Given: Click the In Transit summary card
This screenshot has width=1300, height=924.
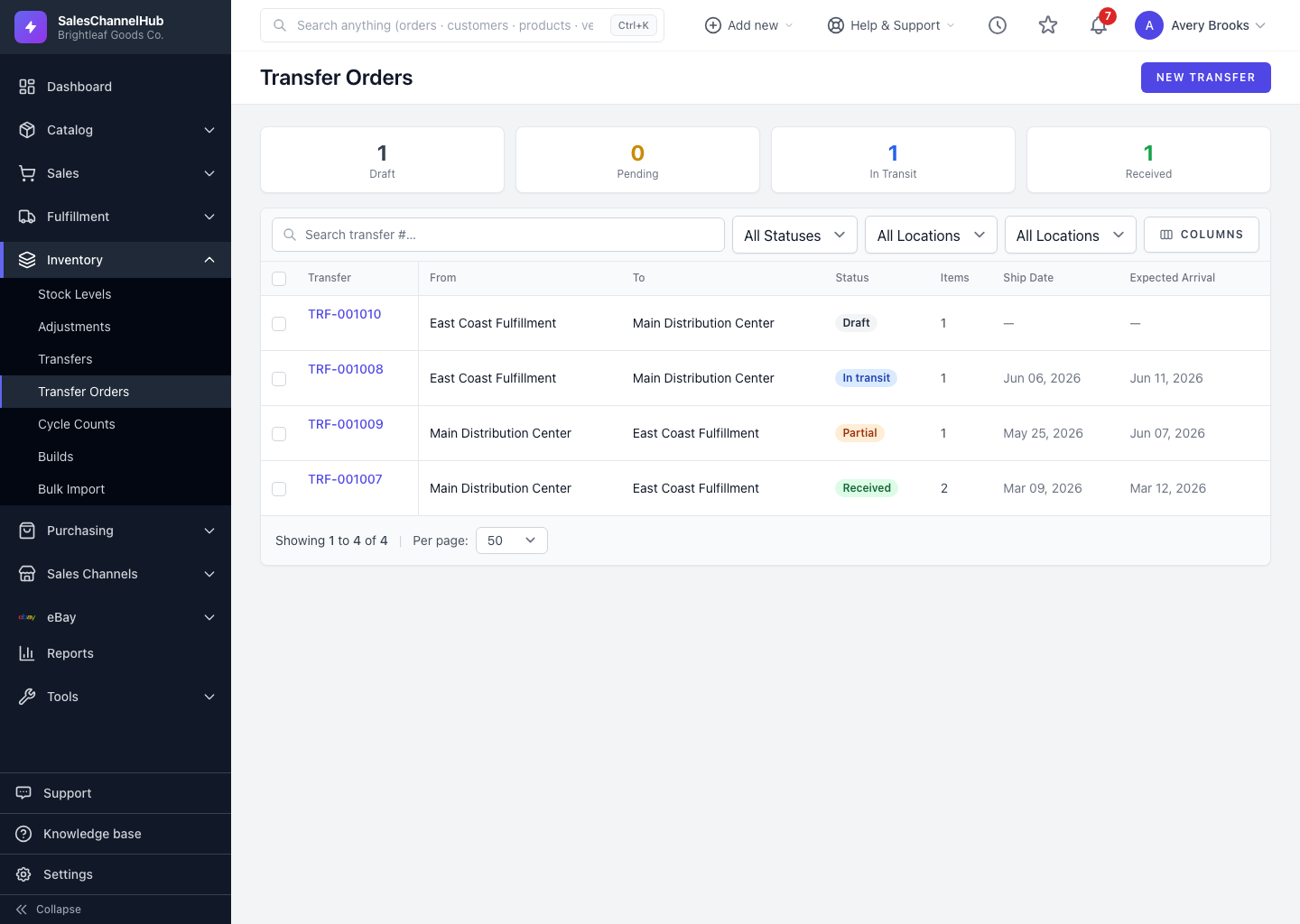Looking at the screenshot, I should [893, 160].
